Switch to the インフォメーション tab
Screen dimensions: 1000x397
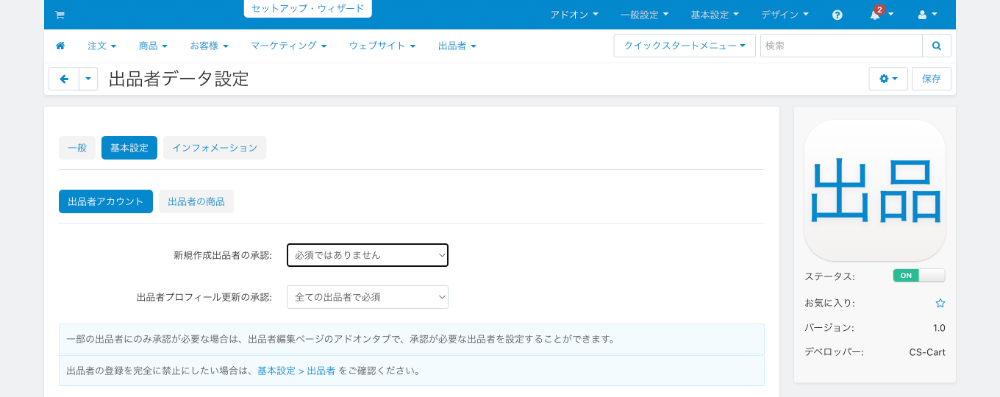click(x=215, y=148)
